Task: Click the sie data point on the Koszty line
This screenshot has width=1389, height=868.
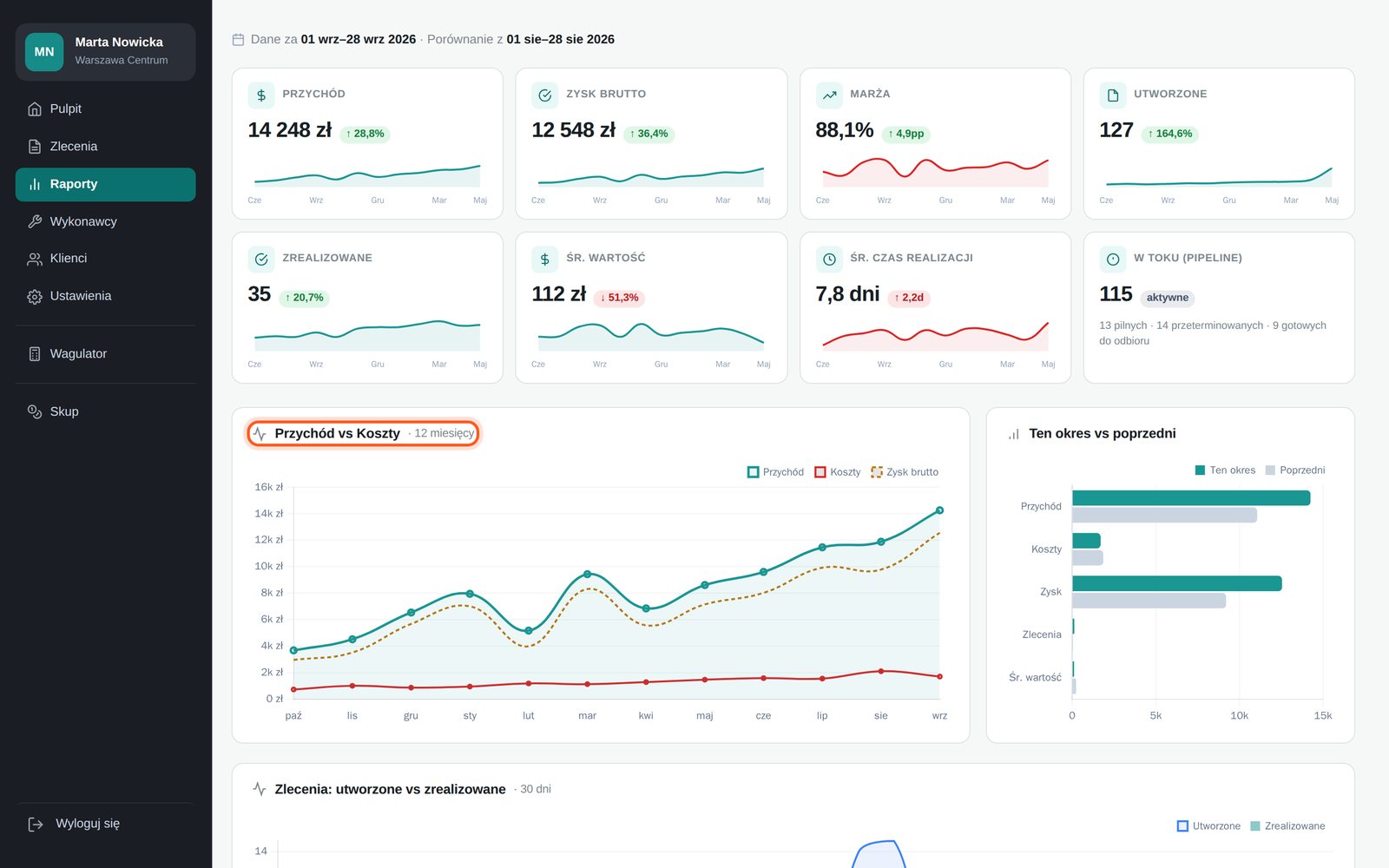Action: point(881,671)
